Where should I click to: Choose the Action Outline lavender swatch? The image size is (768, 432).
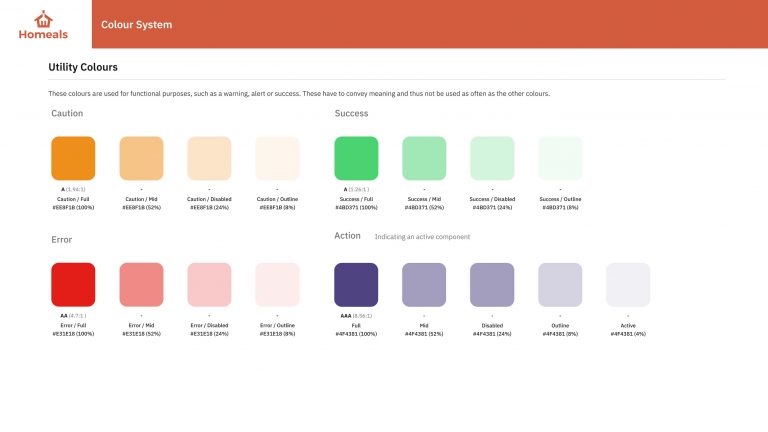(x=560, y=285)
